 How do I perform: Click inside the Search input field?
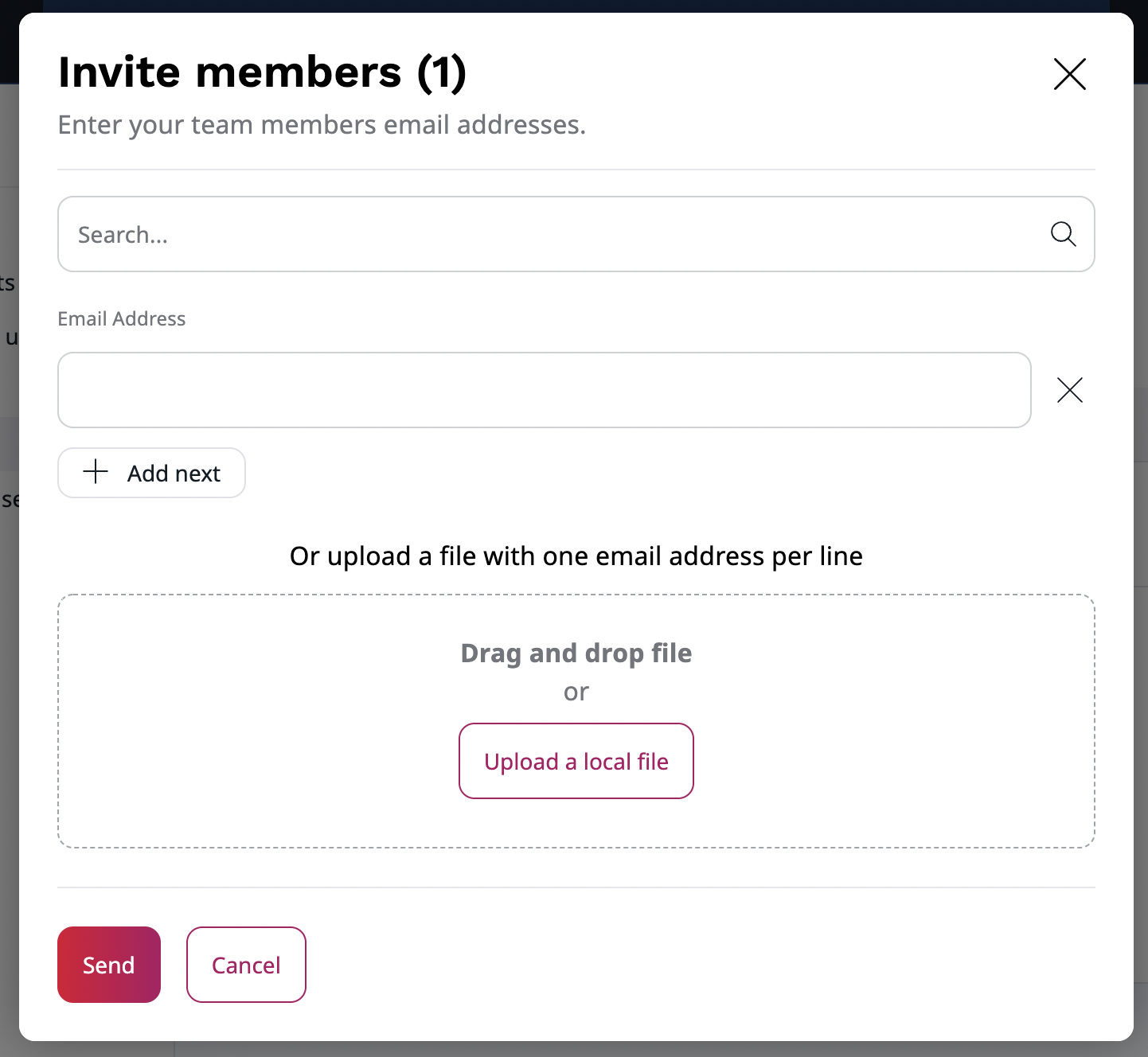478,234
